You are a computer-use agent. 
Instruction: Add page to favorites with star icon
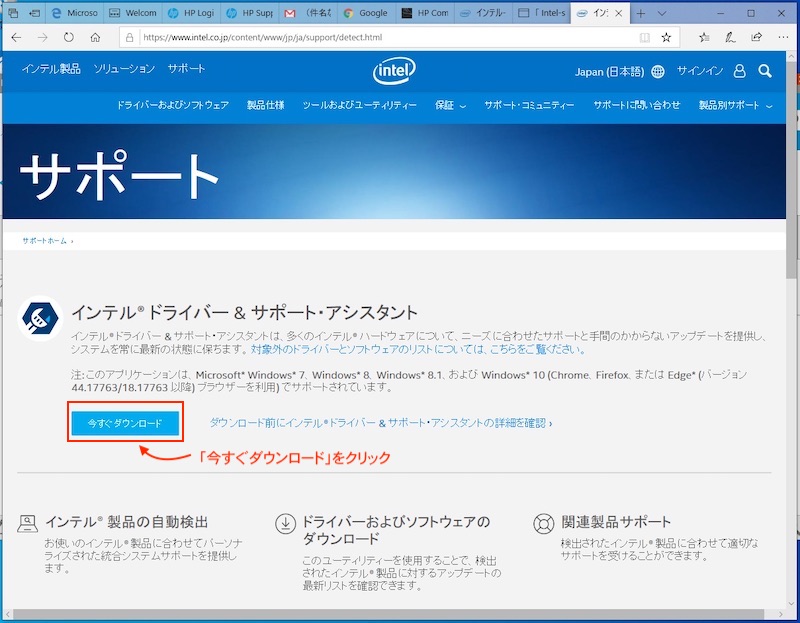[x=666, y=37]
